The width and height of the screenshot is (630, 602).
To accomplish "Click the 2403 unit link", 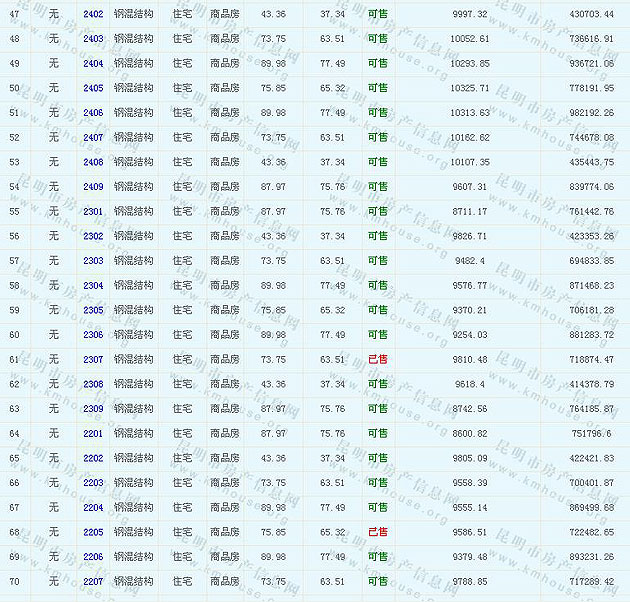I will pyautogui.click(x=93, y=39).
